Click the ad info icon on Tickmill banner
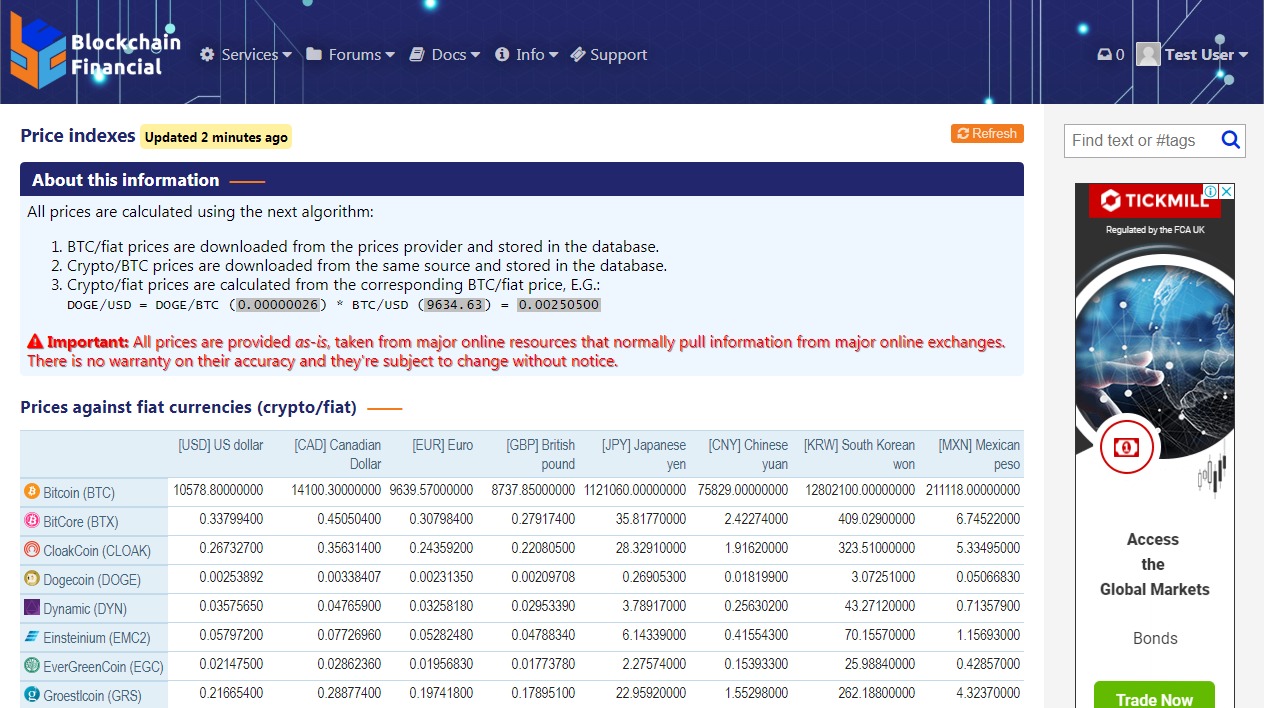Viewport: 1264px width, 708px height. [1210, 191]
